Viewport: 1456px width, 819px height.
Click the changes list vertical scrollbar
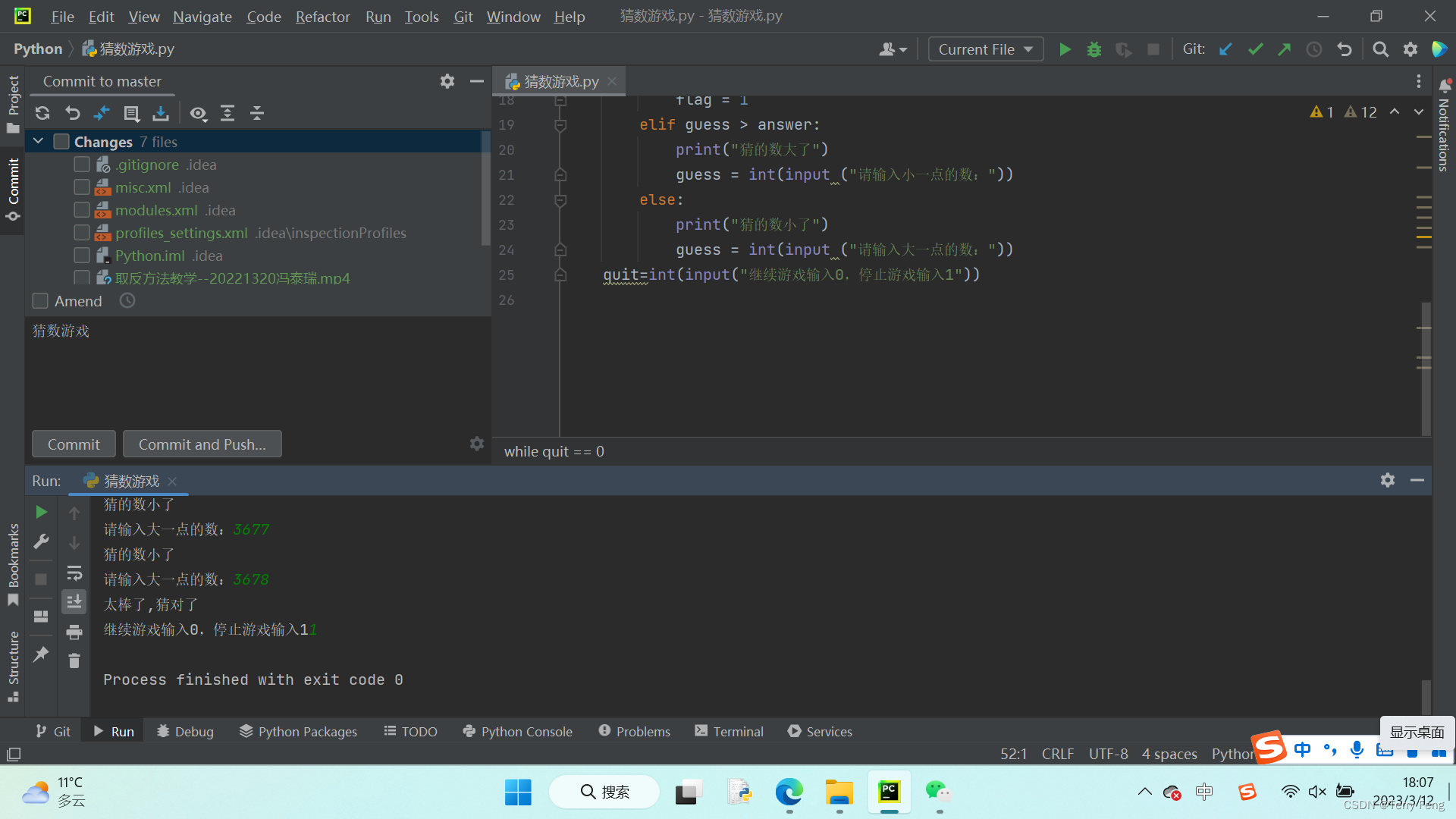click(485, 190)
